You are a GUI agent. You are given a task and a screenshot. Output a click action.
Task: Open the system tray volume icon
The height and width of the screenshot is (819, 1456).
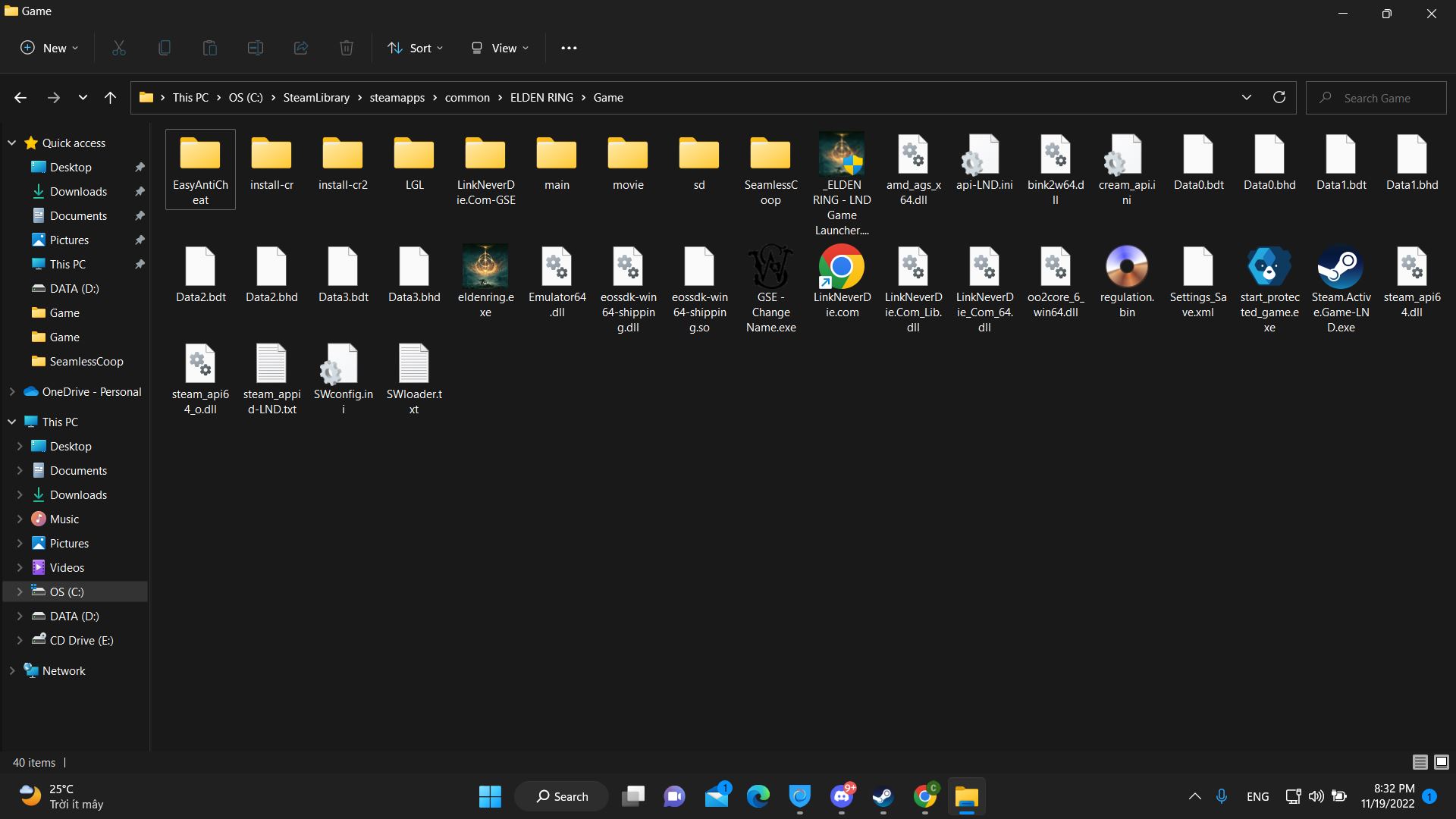coord(1316,796)
